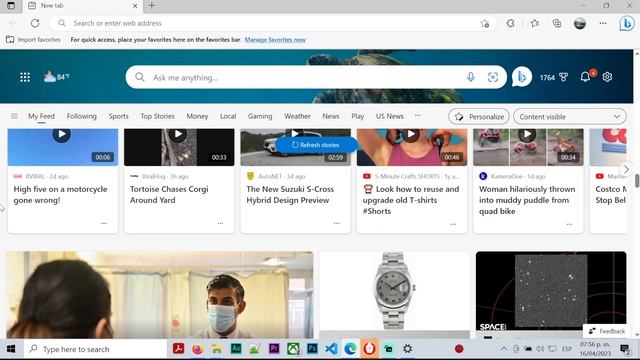Start voice search with the microphone icon
The height and width of the screenshot is (360, 640).
click(x=471, y=77)
